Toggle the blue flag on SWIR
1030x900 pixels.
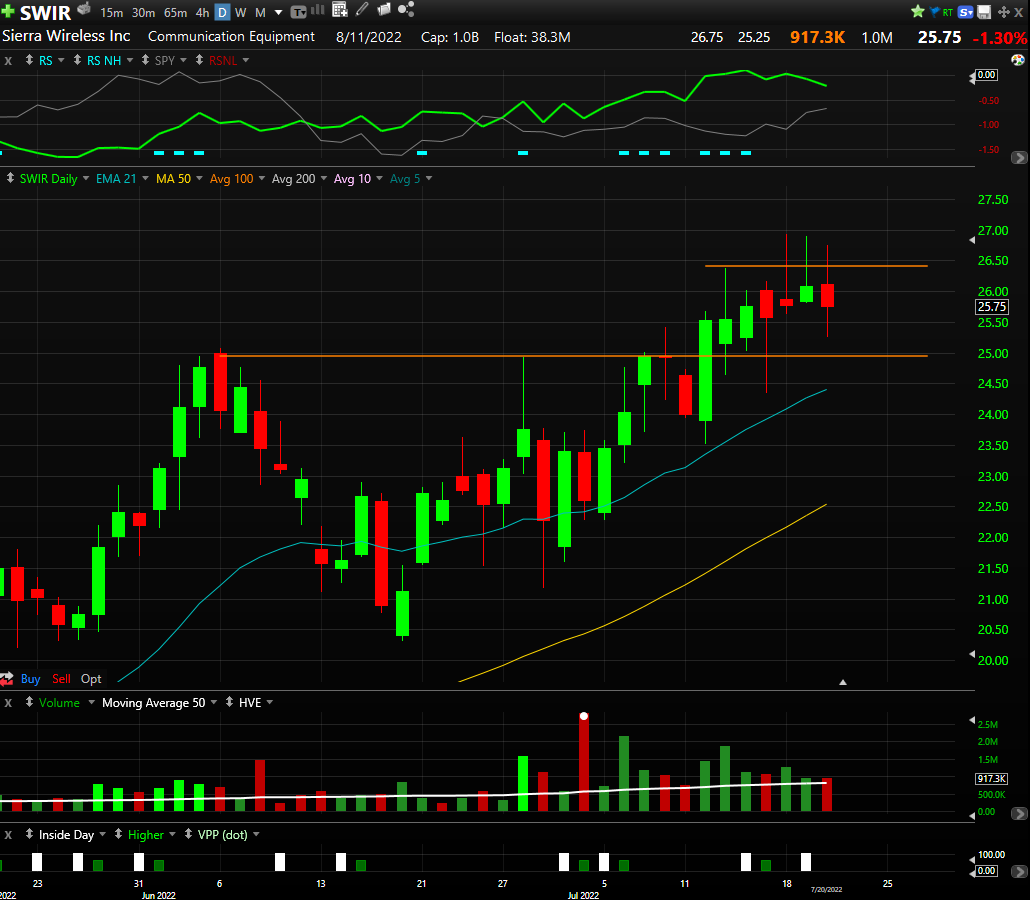[x=935, y=12]
